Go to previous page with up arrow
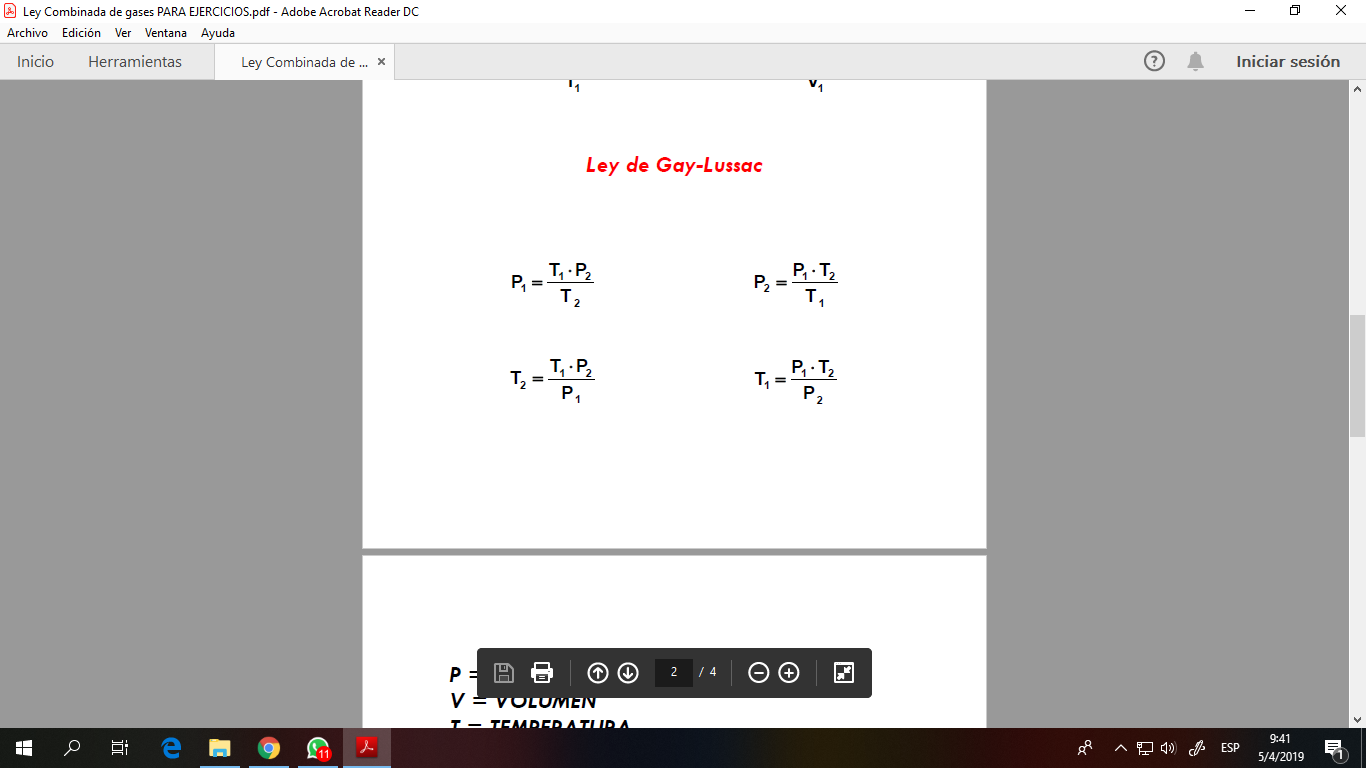The width and height of the screenshot is (1366, 768). click(x=598, y=673)
